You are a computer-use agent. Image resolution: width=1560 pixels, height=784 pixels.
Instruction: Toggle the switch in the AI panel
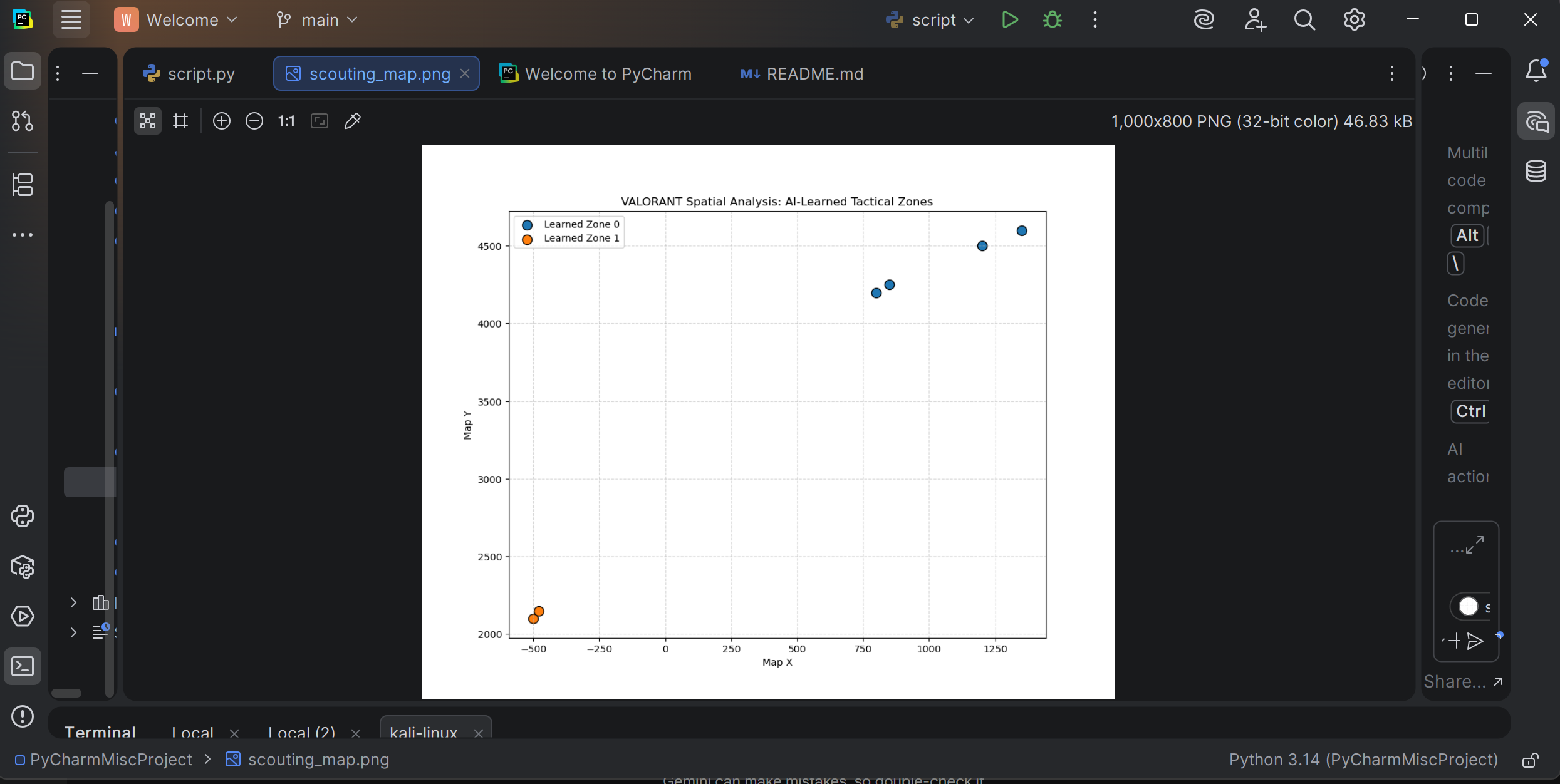pyautogui.click(x=1468, y=606)
